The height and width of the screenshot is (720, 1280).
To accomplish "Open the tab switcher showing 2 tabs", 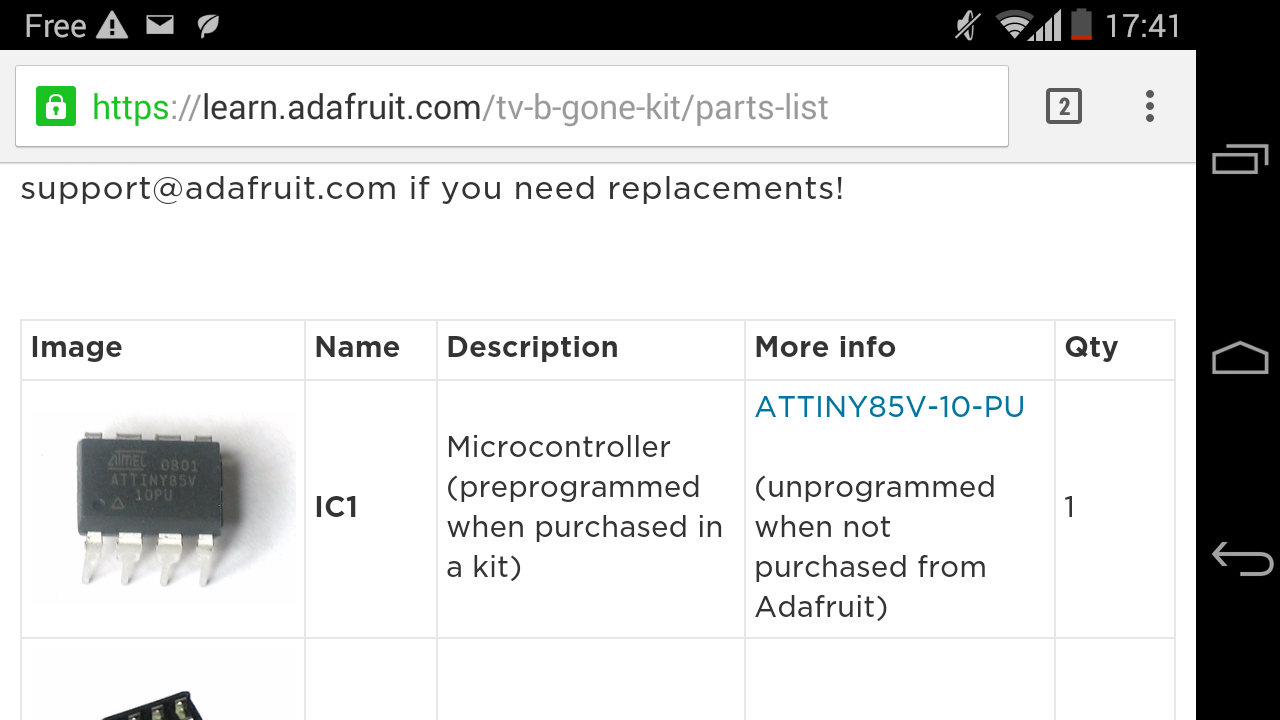I will click(x=1064, y=106).
